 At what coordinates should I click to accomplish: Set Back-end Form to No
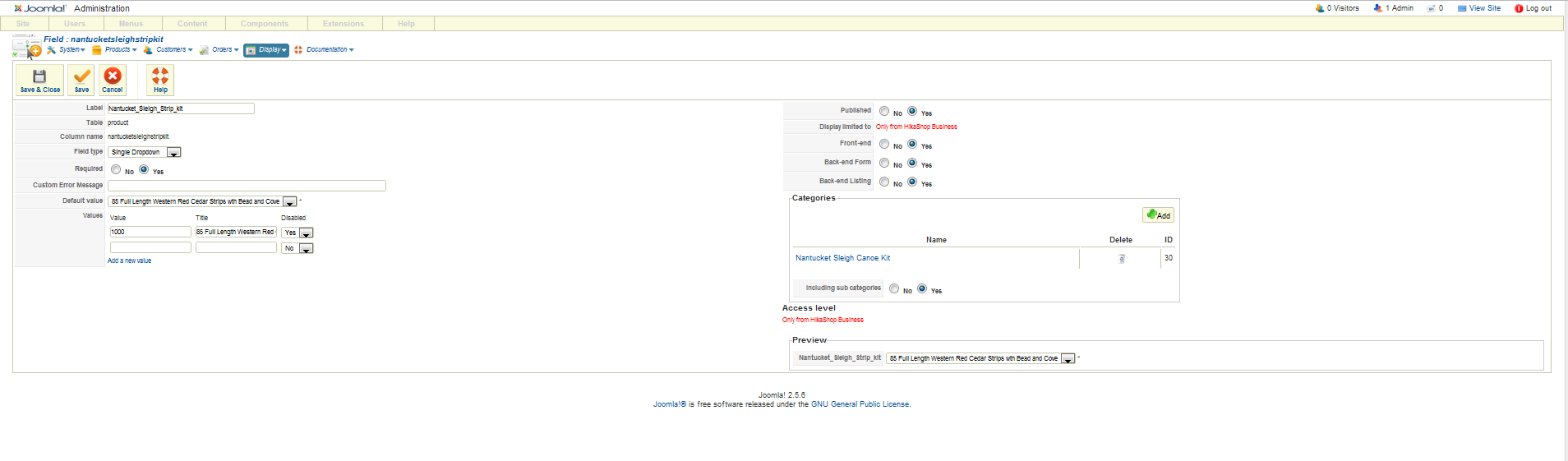point(884,163)
